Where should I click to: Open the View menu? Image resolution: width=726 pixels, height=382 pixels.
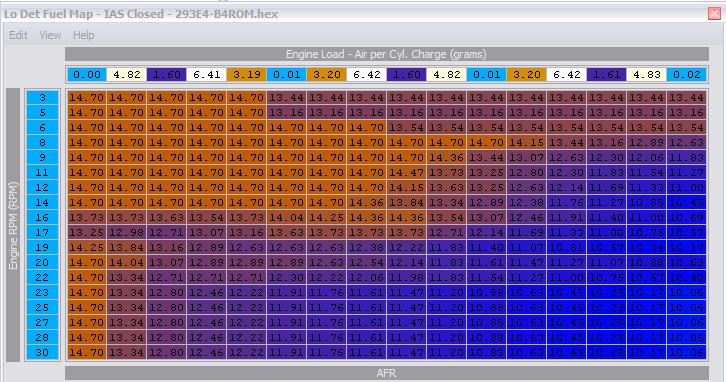[x=50, y=35]
